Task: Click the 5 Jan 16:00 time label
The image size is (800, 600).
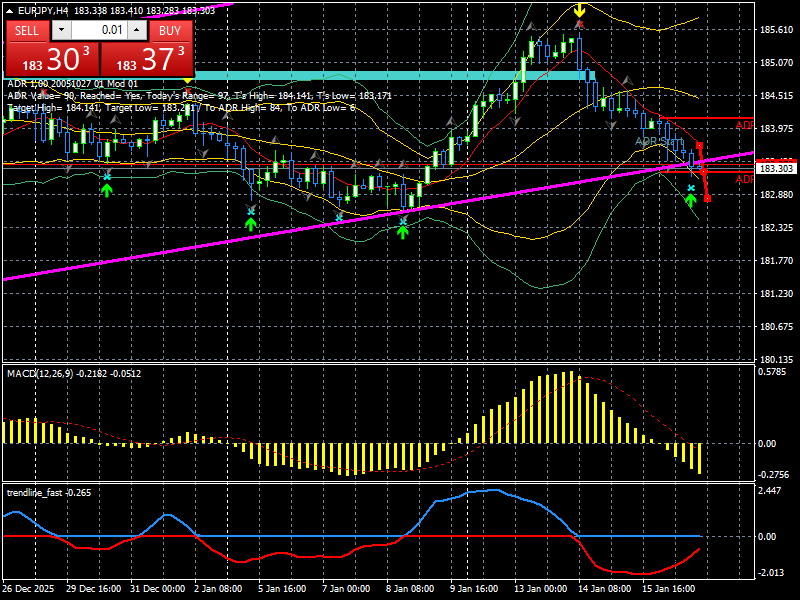Action: tap(282, 589)
